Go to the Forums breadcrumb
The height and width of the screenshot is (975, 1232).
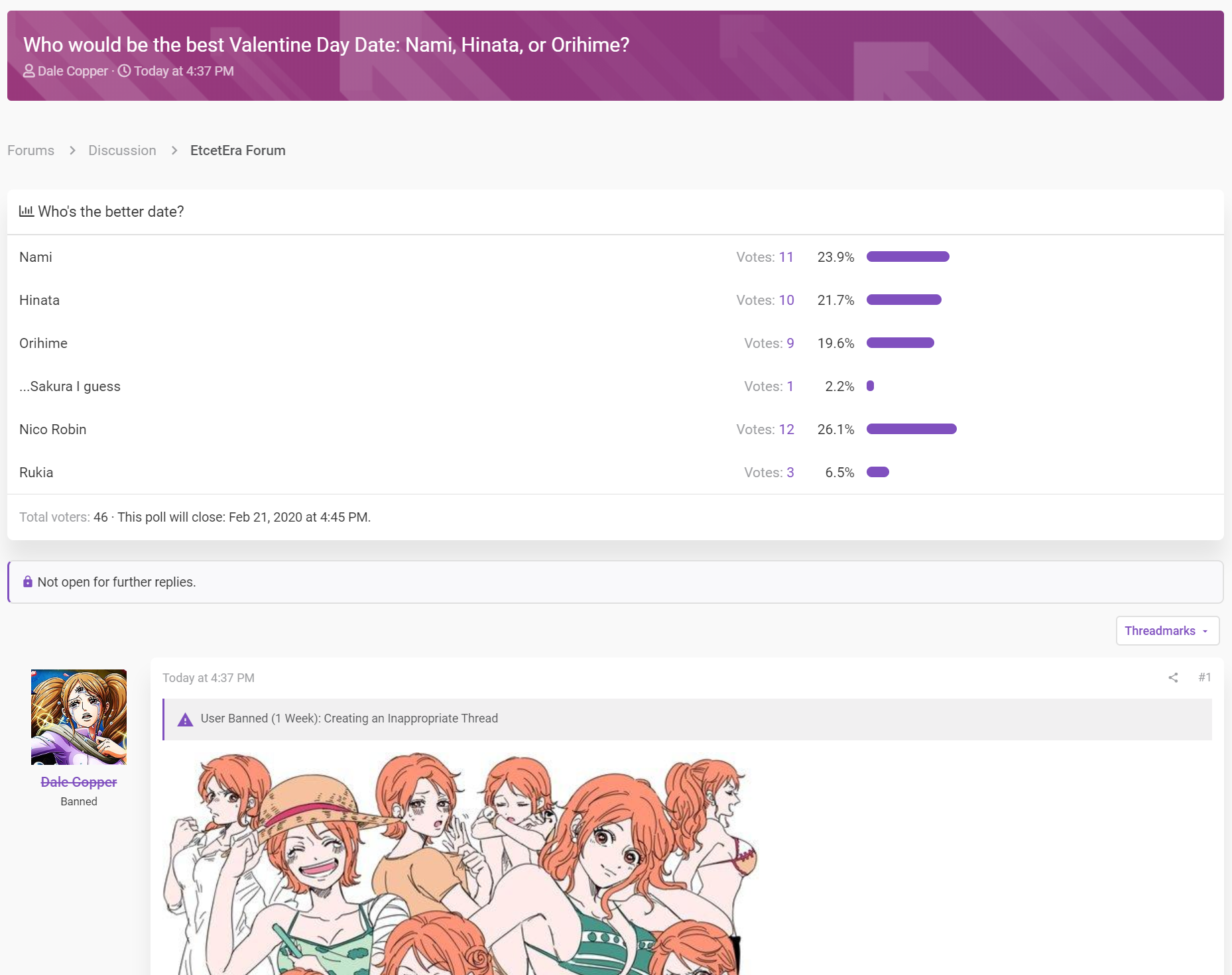(31, 150)
